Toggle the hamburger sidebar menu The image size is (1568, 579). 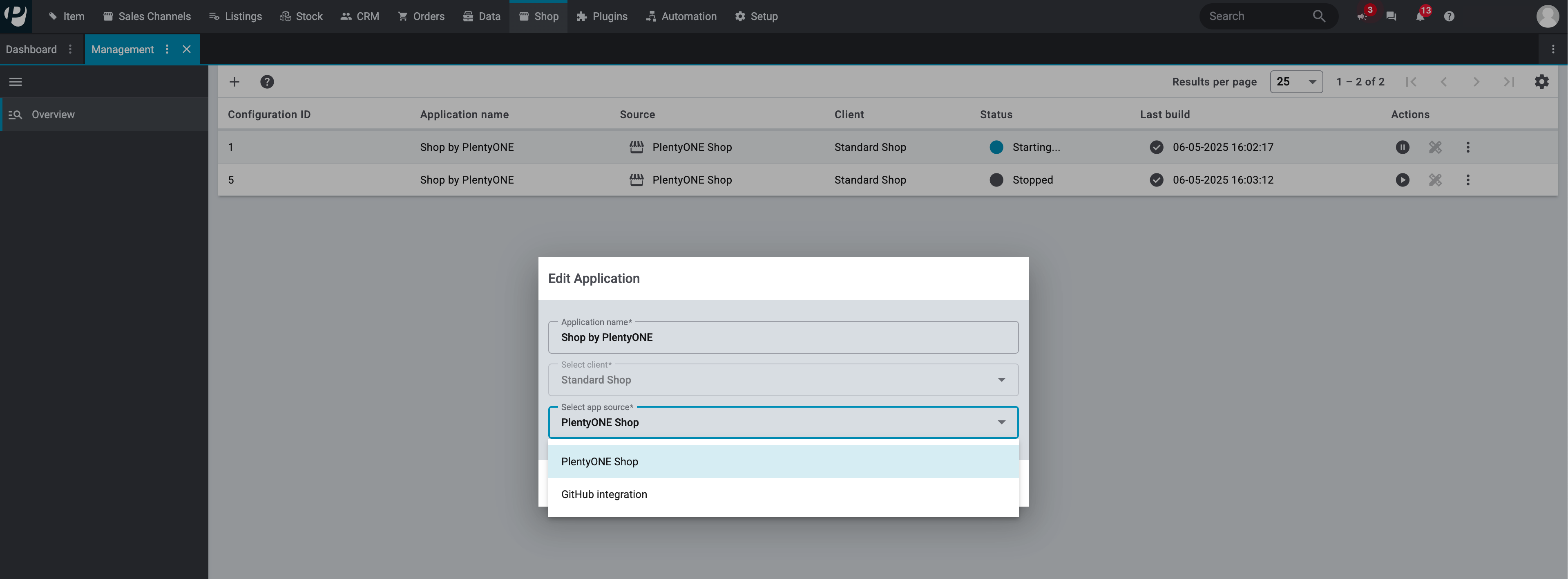16,82
